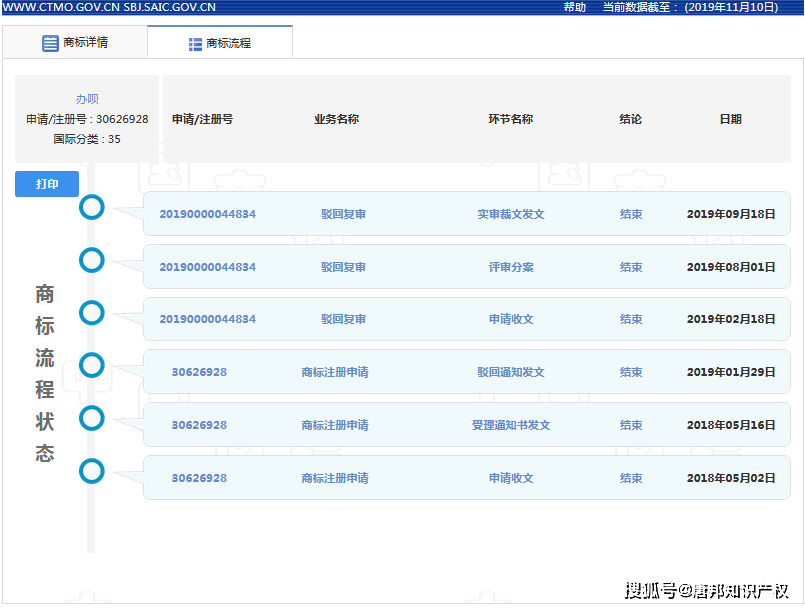Image resolution: width=805 pixels, height=608 pixels.
Task: Open the 评审分案 stage link
Action: pyautogui.click(x=510, y=267)
